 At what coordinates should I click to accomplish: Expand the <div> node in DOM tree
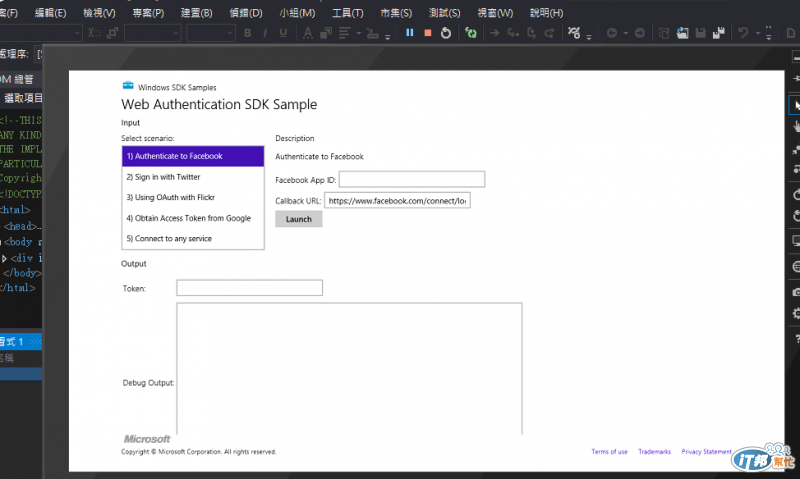(x=4, y=258)
